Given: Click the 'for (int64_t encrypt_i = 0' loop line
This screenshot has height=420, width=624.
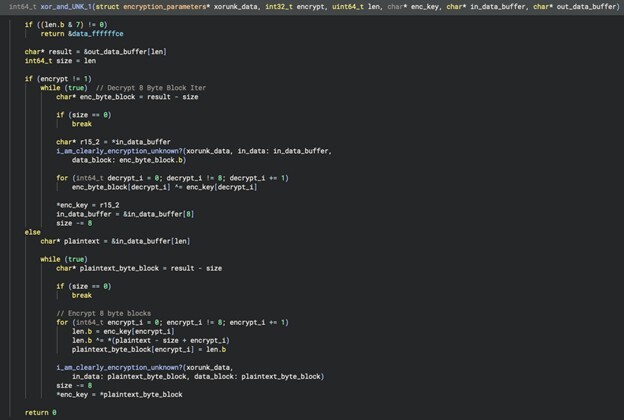Looking at the screenshot, I should point(172,322).
